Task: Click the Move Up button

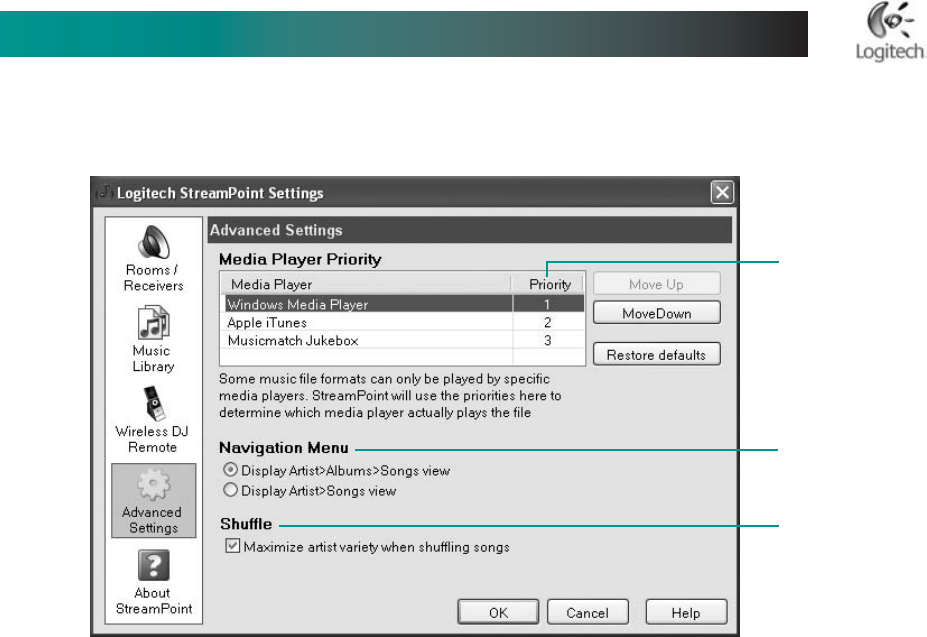Action: click(656, 284)
